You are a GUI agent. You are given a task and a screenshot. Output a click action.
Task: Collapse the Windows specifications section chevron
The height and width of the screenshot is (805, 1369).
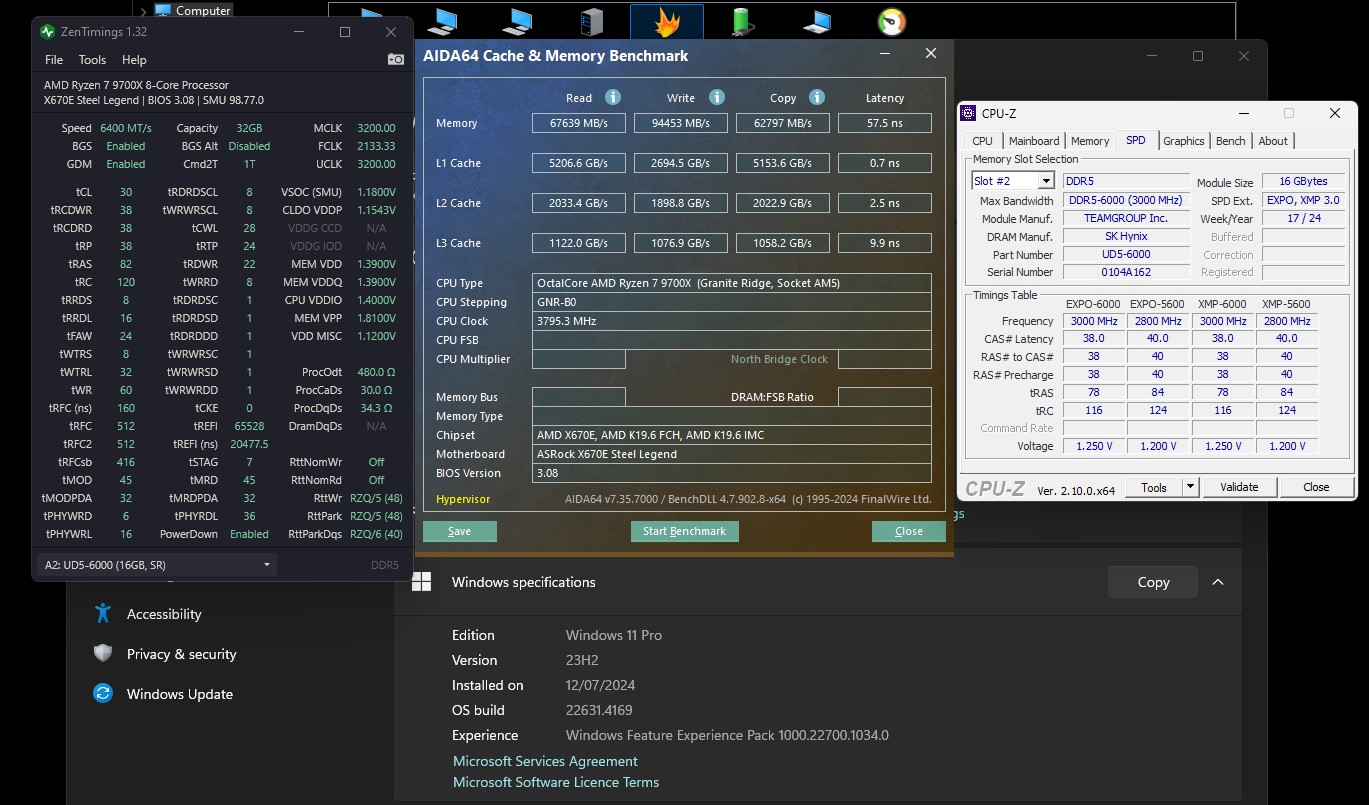tap(1217, 582)
